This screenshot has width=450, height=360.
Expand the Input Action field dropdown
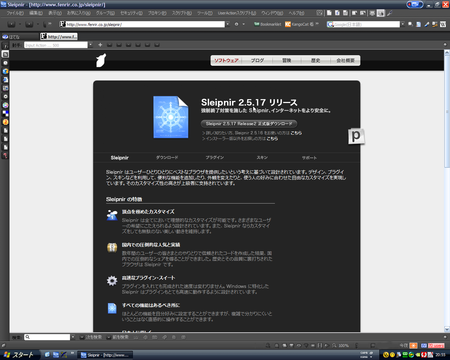tap(90, 45)
